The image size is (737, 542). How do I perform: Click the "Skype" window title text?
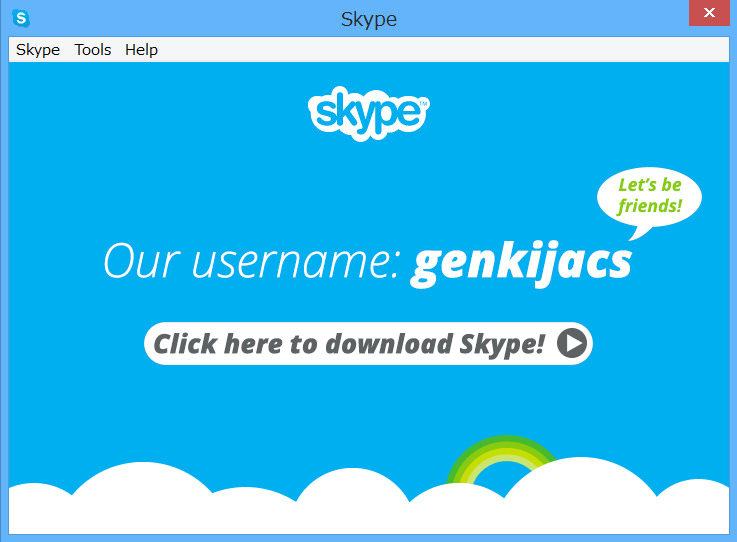coord(368,19)
